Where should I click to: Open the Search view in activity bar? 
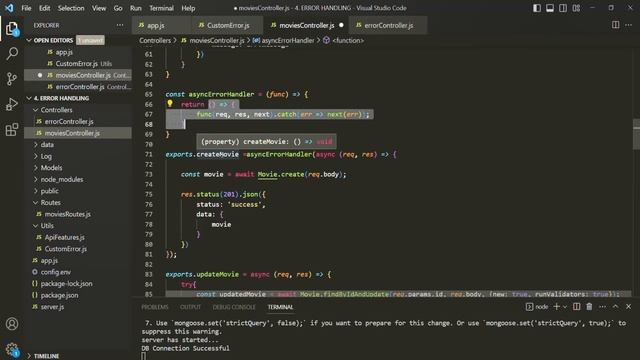click(12, 53)
